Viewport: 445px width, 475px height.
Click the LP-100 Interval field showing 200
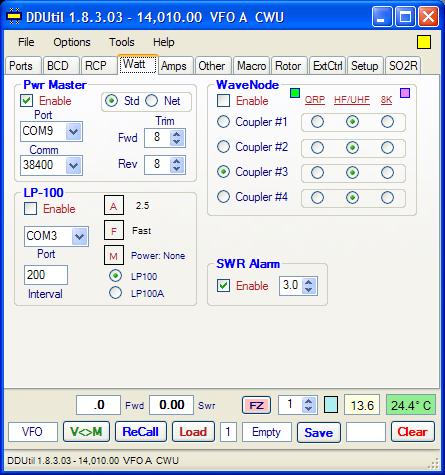point(46,275)
